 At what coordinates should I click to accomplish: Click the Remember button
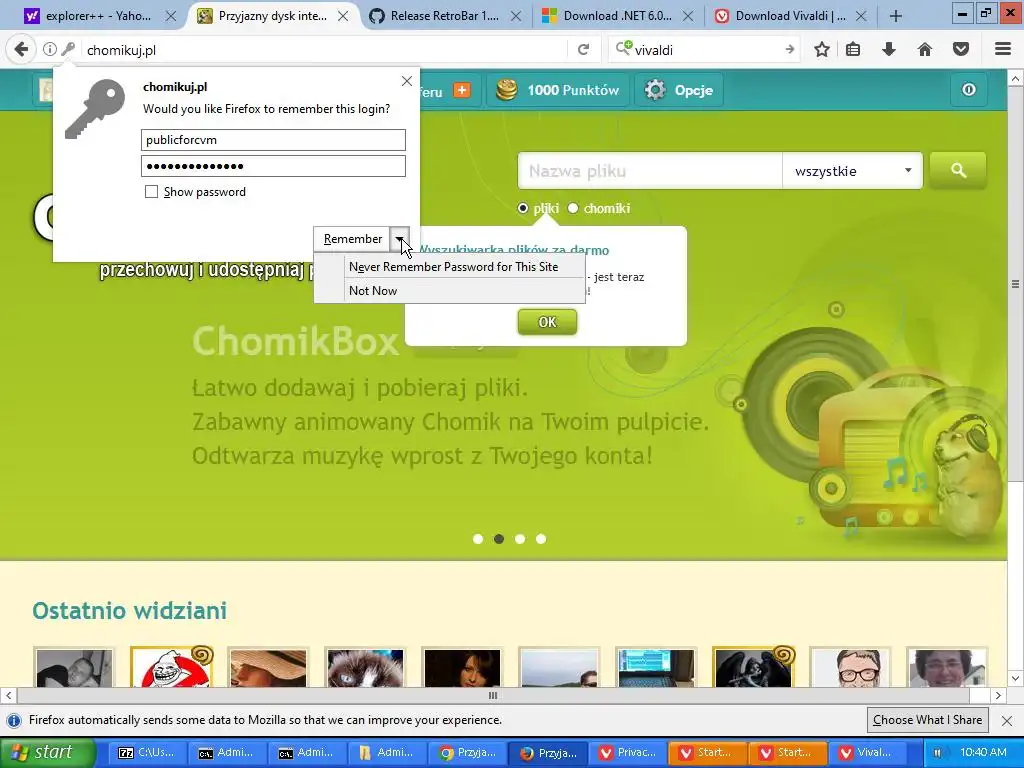(353, 239)
